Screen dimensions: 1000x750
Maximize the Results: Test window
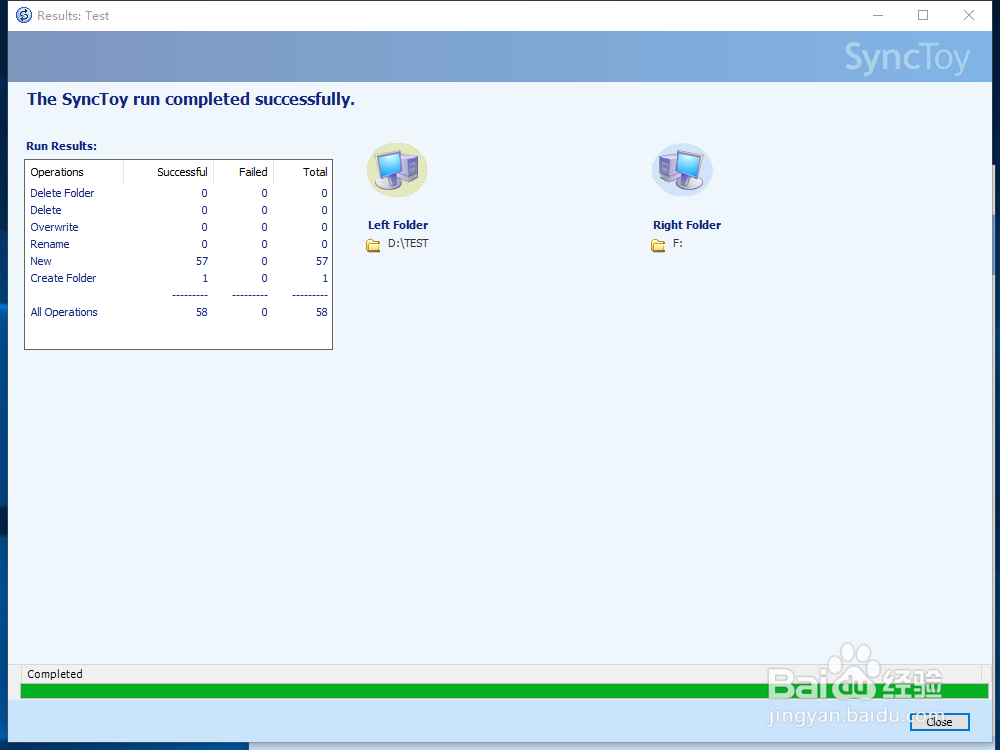(x=923, y=15)
